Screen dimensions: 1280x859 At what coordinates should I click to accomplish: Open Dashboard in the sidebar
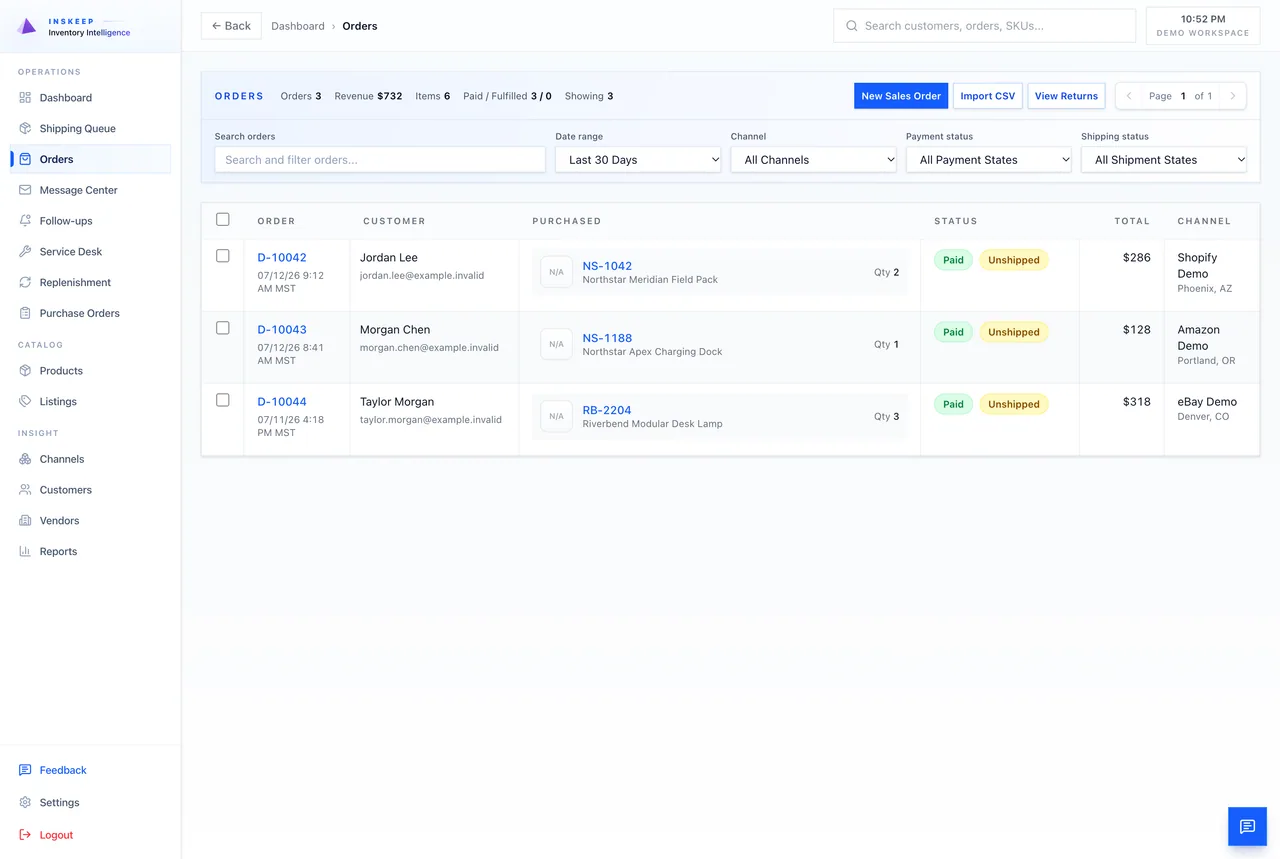tap(90, 98)
